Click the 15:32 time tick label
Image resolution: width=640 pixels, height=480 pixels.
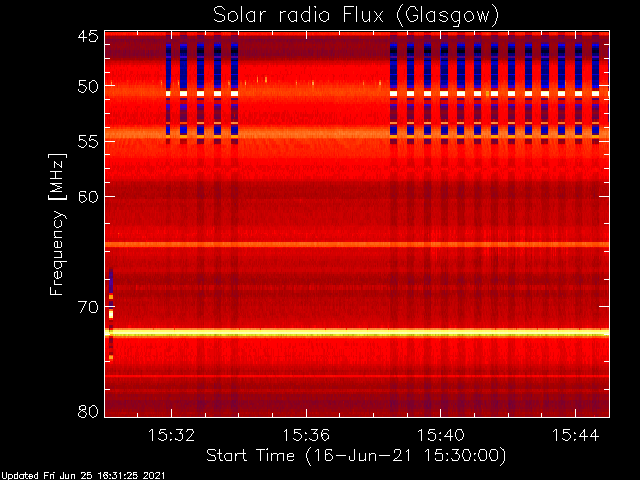[x=171, y=435]
